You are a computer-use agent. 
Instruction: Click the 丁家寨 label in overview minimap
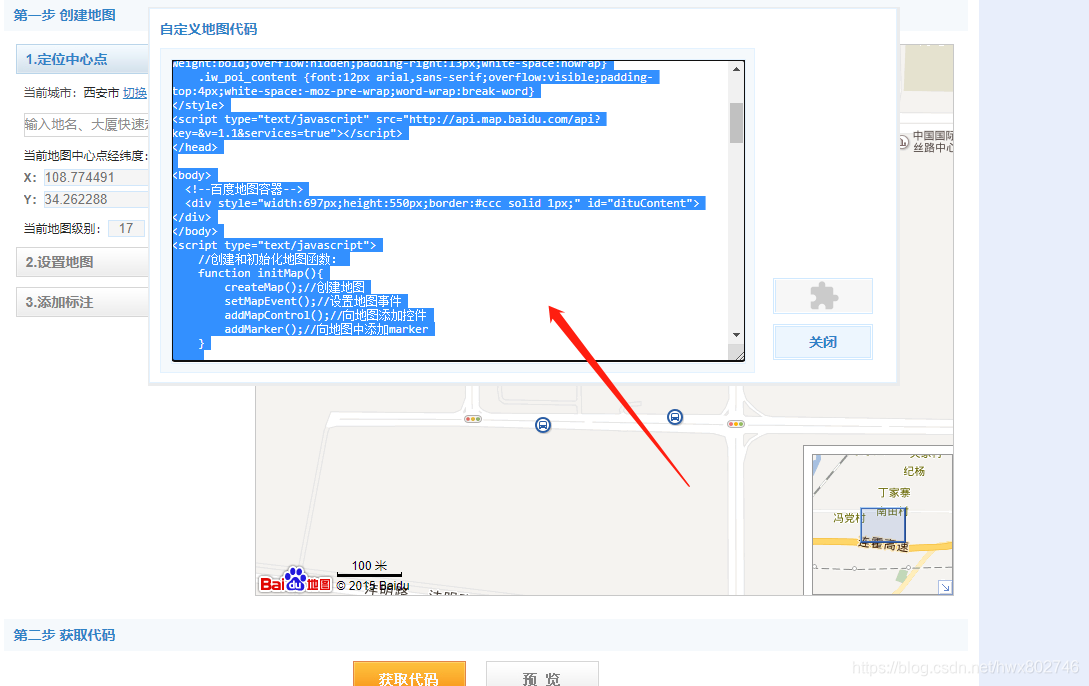[894, 492]
